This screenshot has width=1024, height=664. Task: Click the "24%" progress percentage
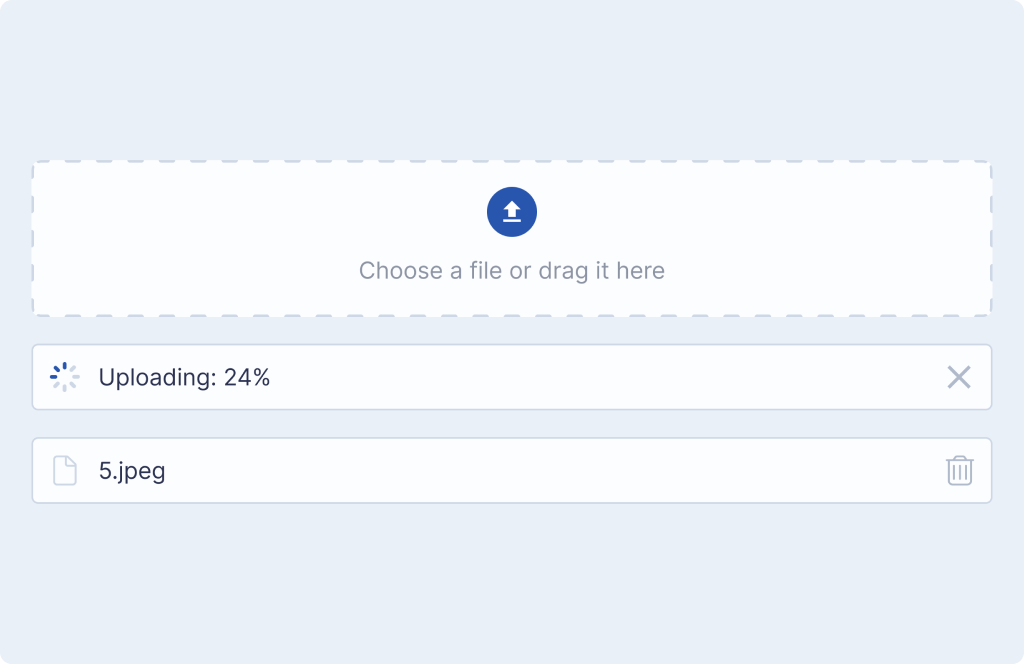point(247,378)
